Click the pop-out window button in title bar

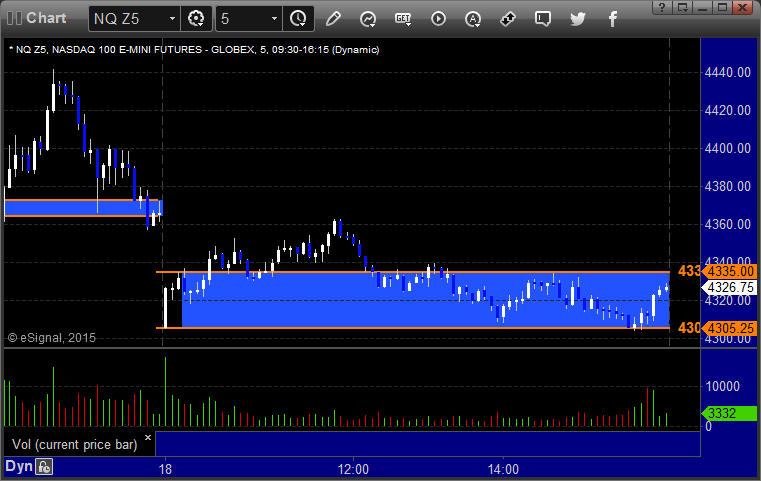point(682,7)
